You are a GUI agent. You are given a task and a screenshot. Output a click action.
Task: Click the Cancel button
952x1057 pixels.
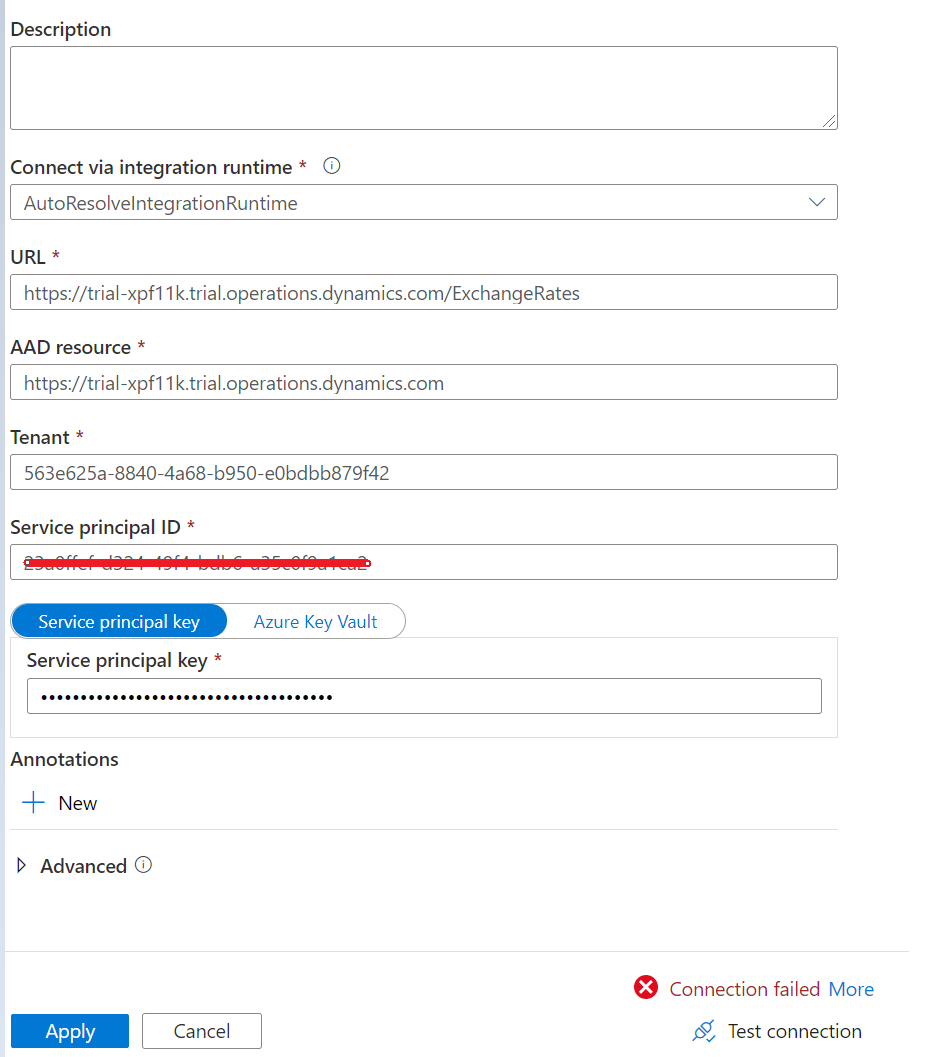click(201, 1031)
